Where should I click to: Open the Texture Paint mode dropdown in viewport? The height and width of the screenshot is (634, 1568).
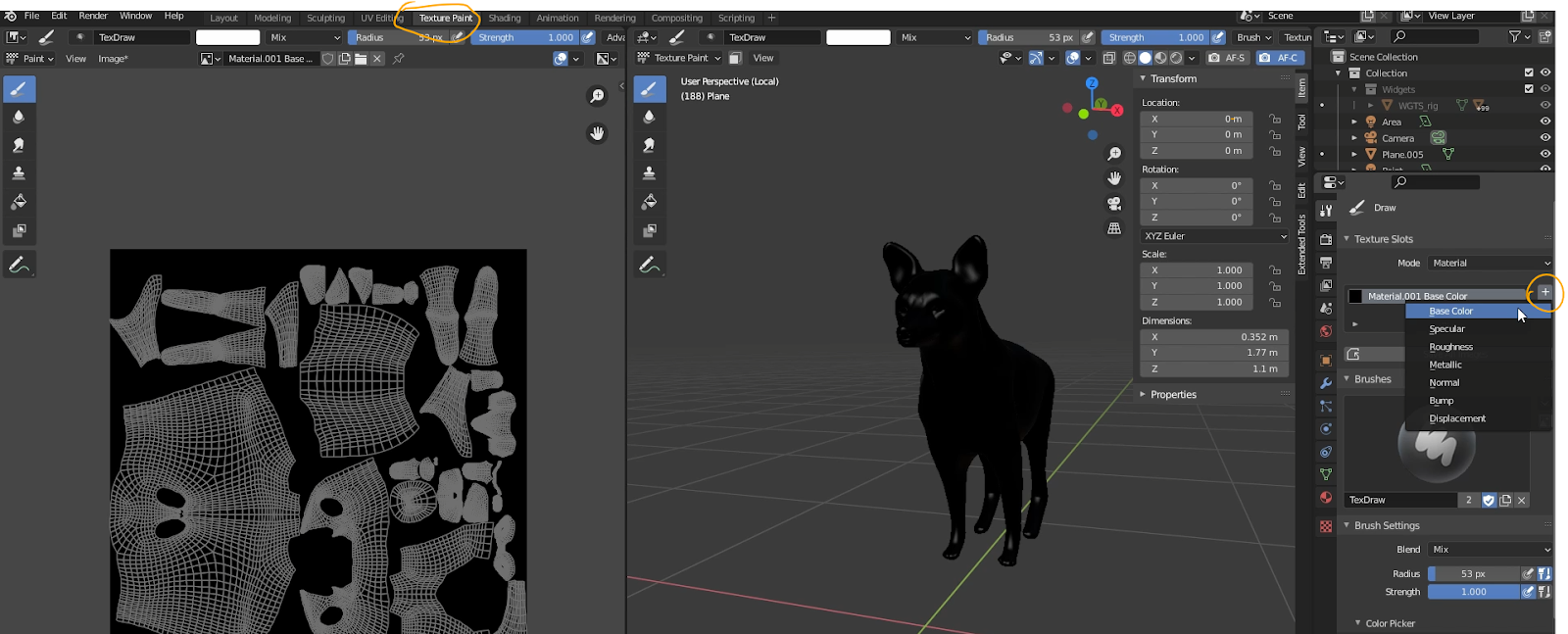679,58
